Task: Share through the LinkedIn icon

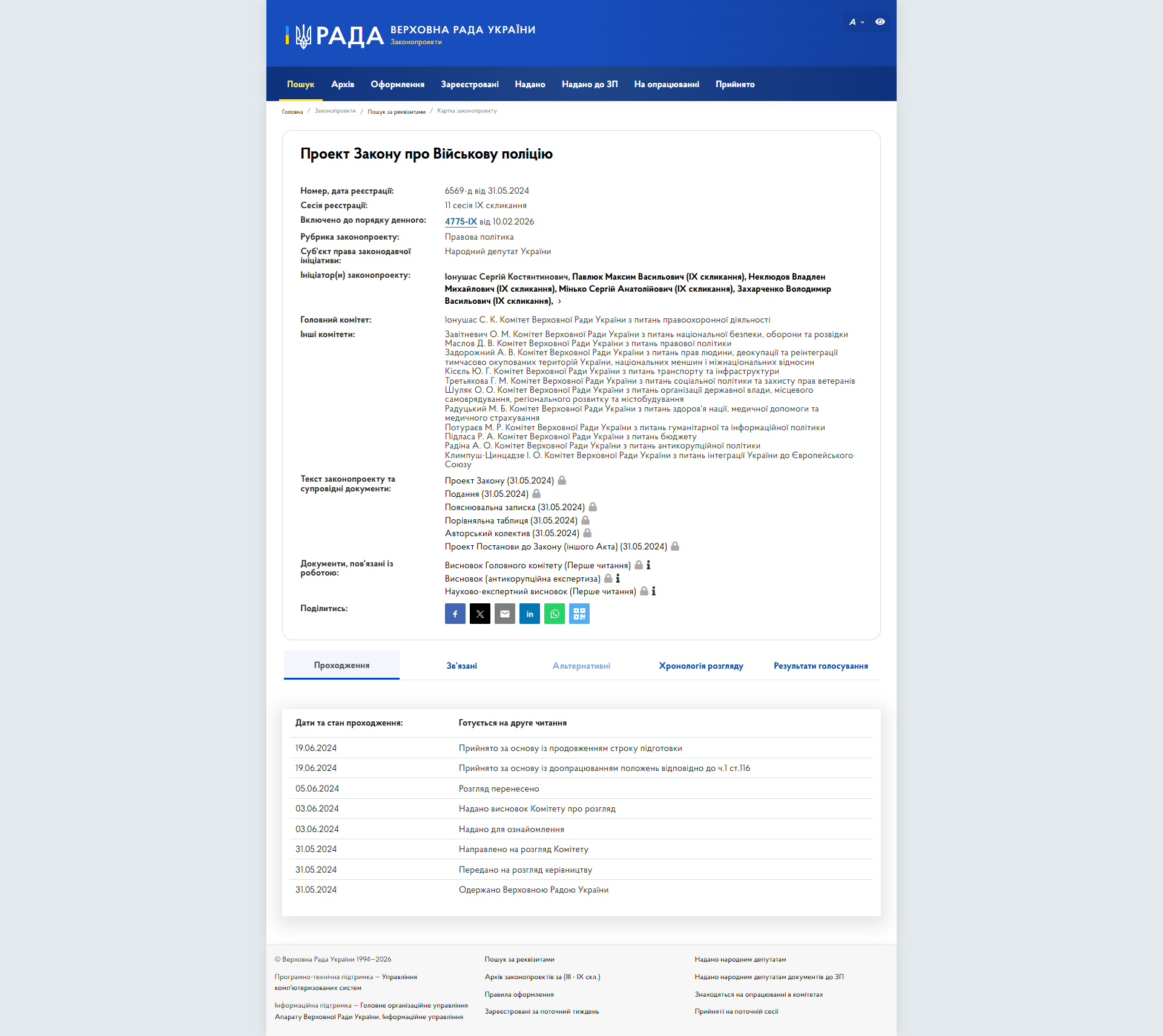Action: 530,614
